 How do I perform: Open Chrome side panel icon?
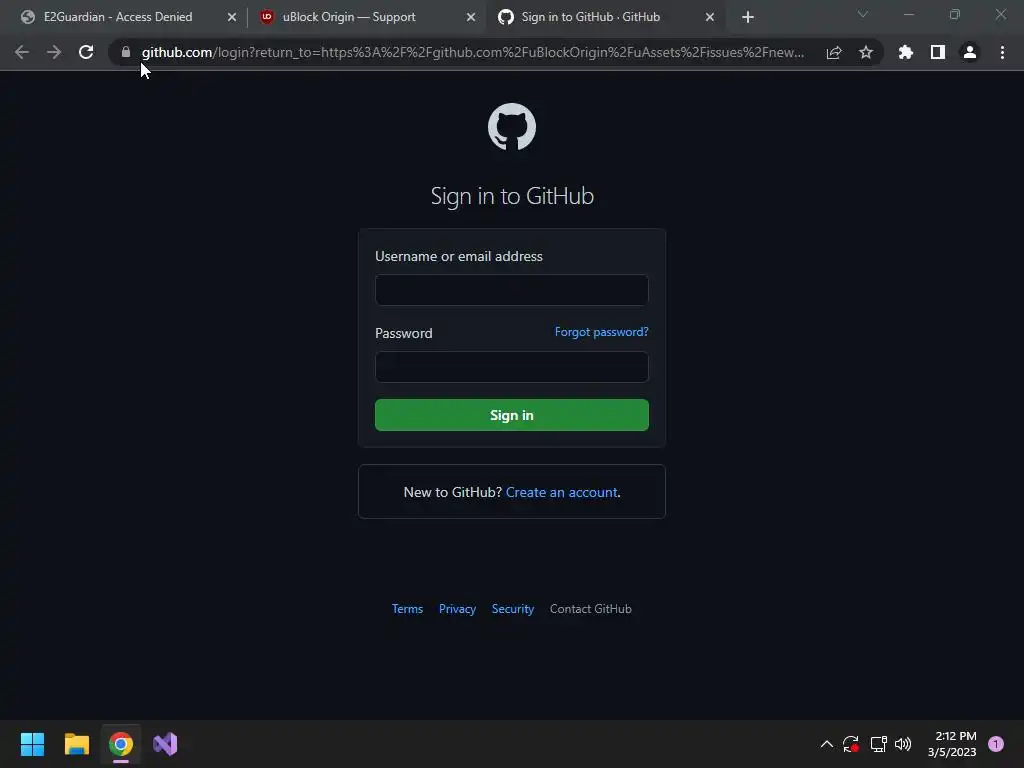tap(938, 52)
